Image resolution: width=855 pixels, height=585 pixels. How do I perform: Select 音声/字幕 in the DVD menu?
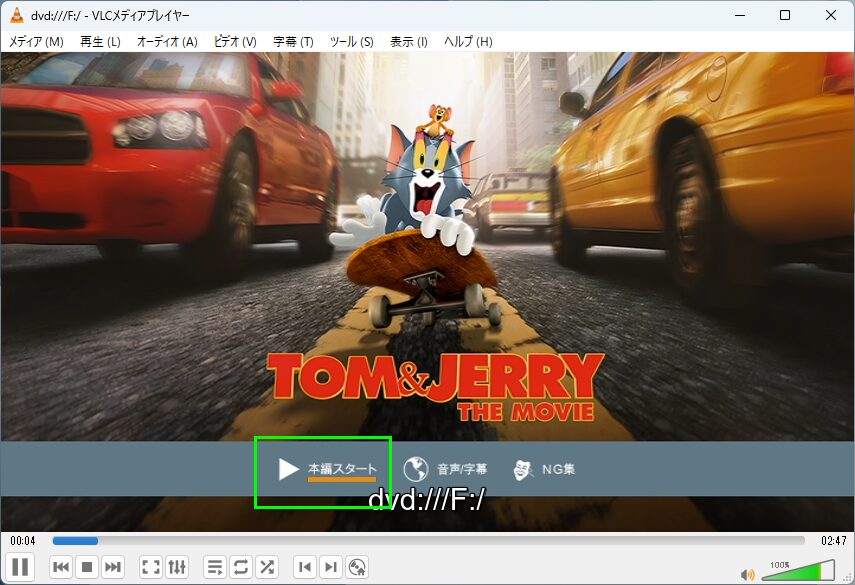click(x=462, y=469)
